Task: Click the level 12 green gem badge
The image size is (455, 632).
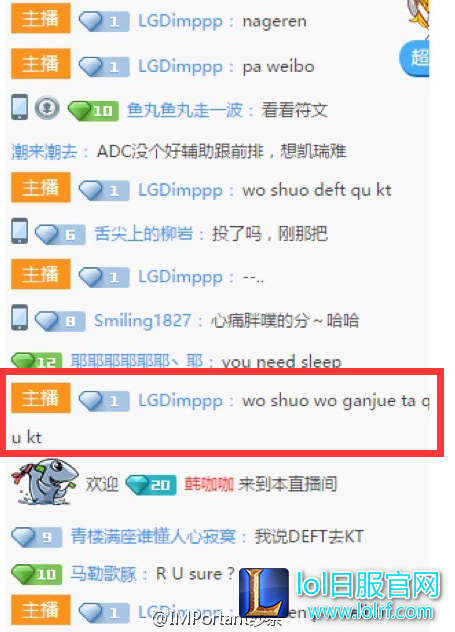Action: 37,360
